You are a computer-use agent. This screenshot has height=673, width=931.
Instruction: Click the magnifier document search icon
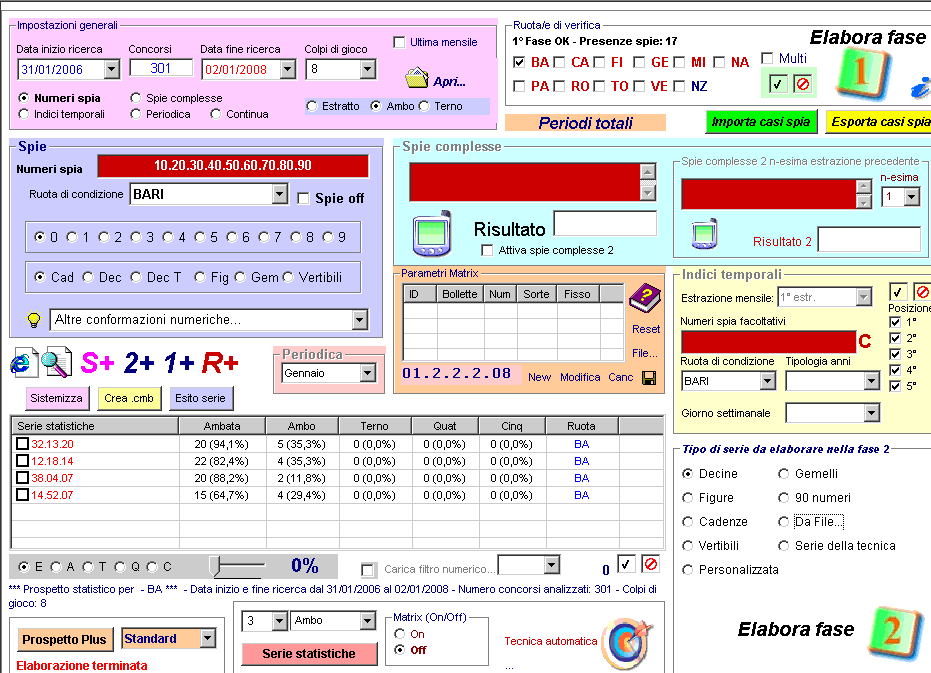click(57, 362)
